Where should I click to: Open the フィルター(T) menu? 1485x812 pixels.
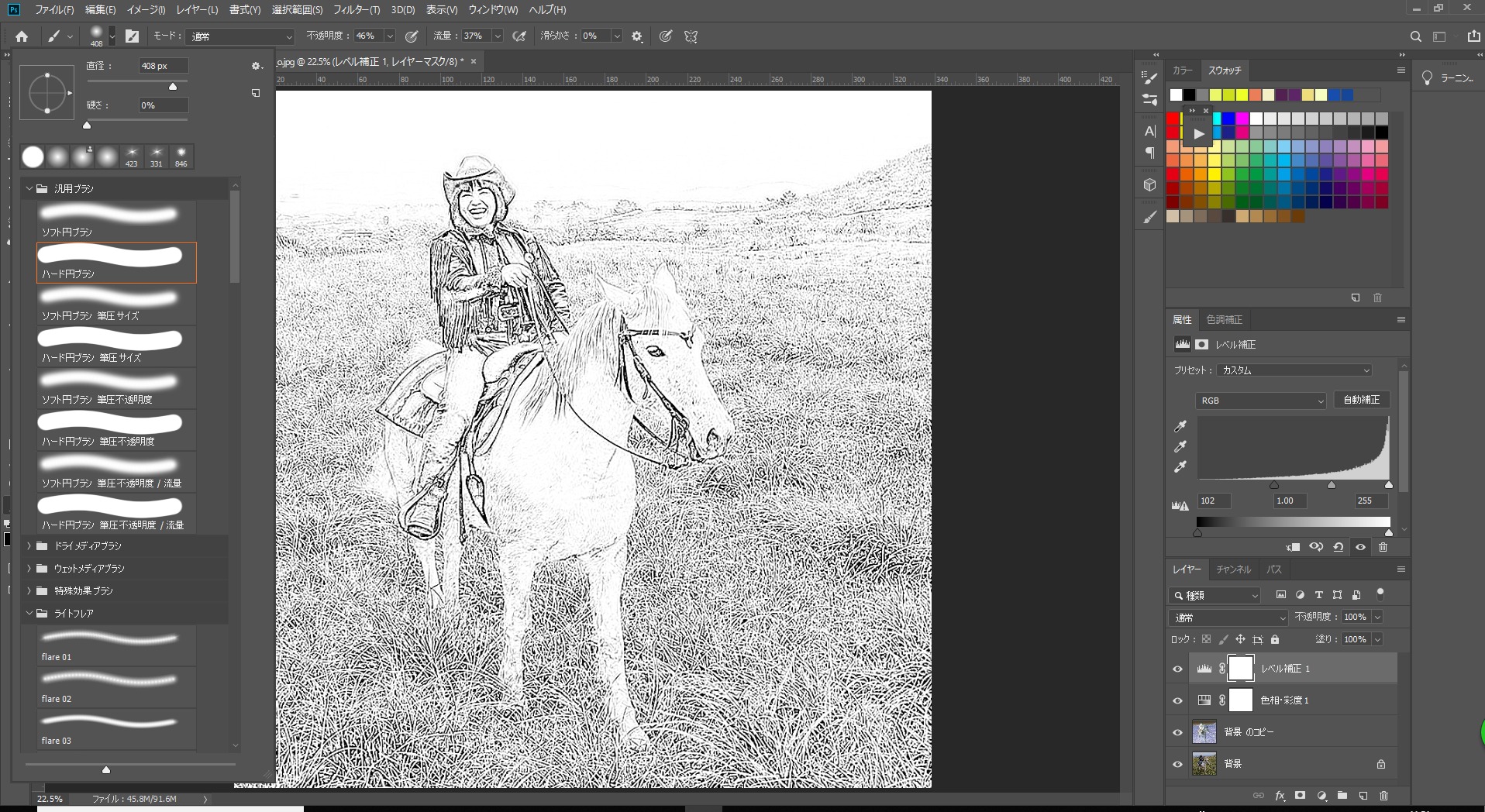tap(356, 10)
